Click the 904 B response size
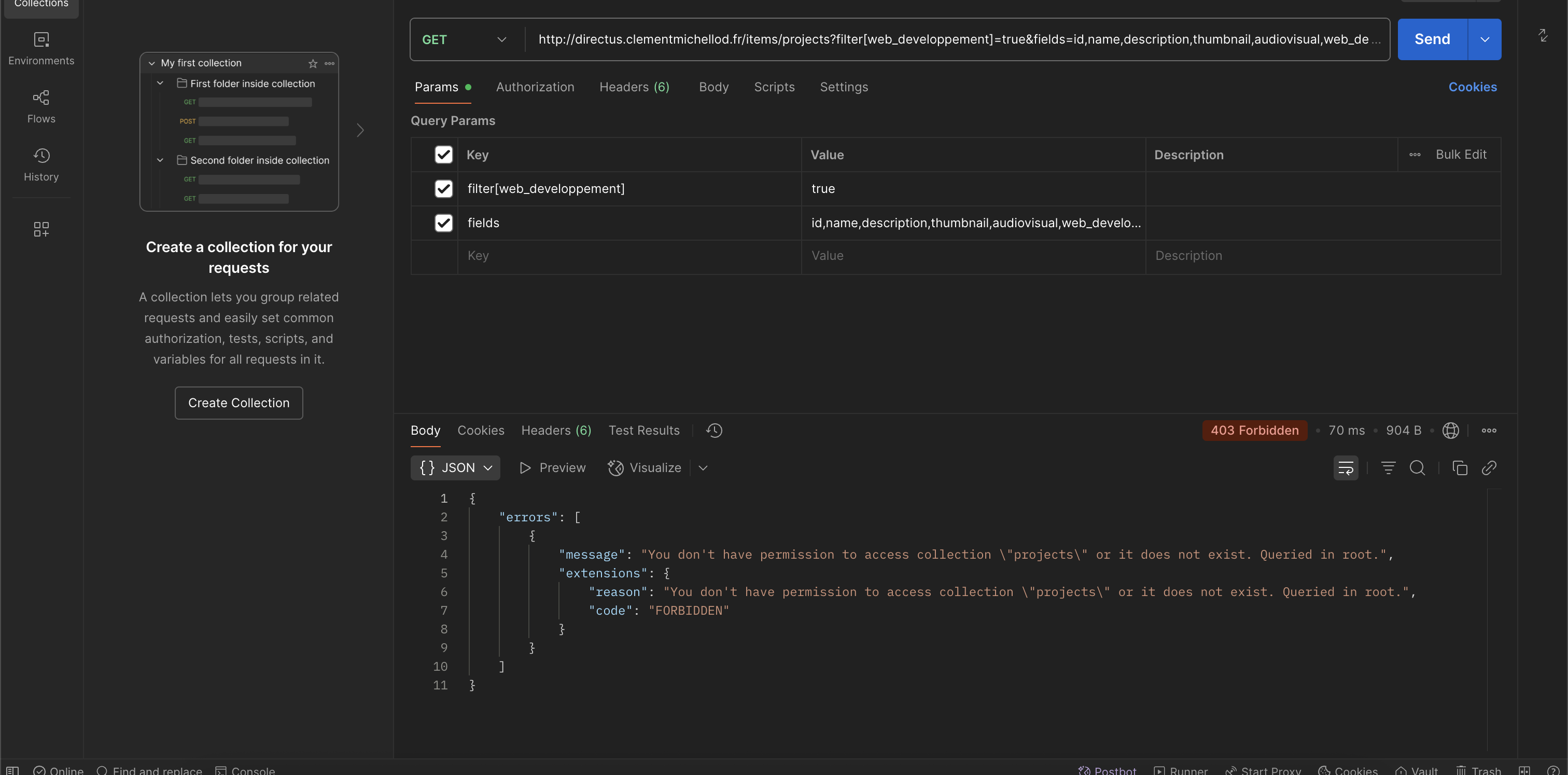 click(x=1403, y=431)
